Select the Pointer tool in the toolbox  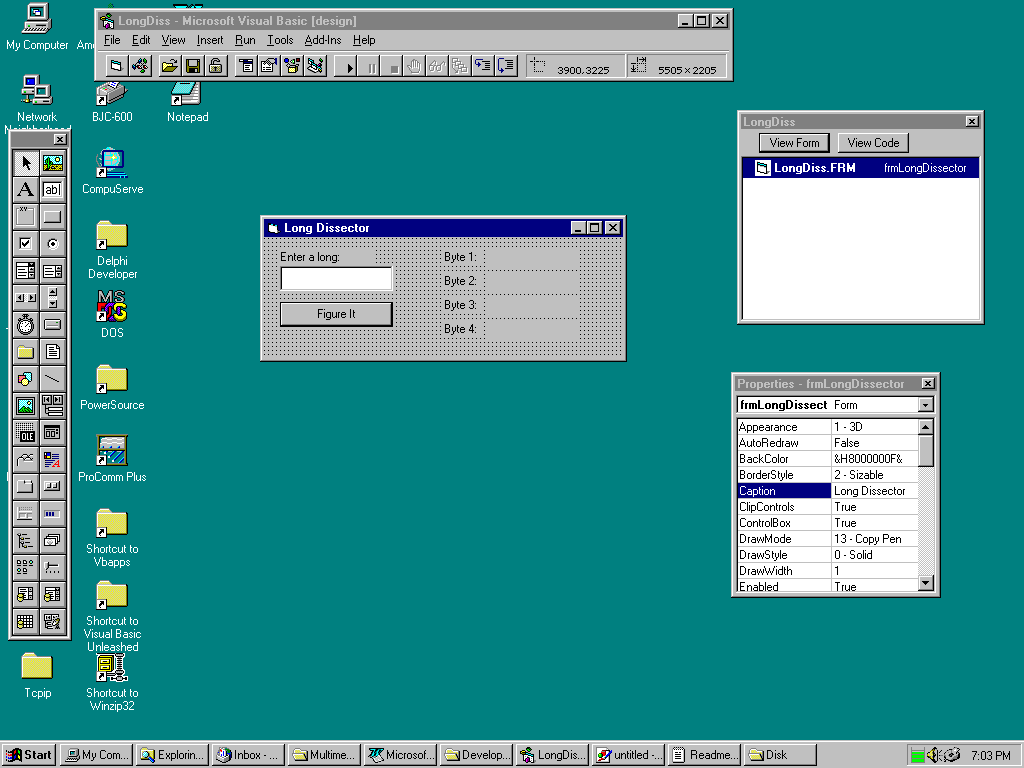point(26,163)
